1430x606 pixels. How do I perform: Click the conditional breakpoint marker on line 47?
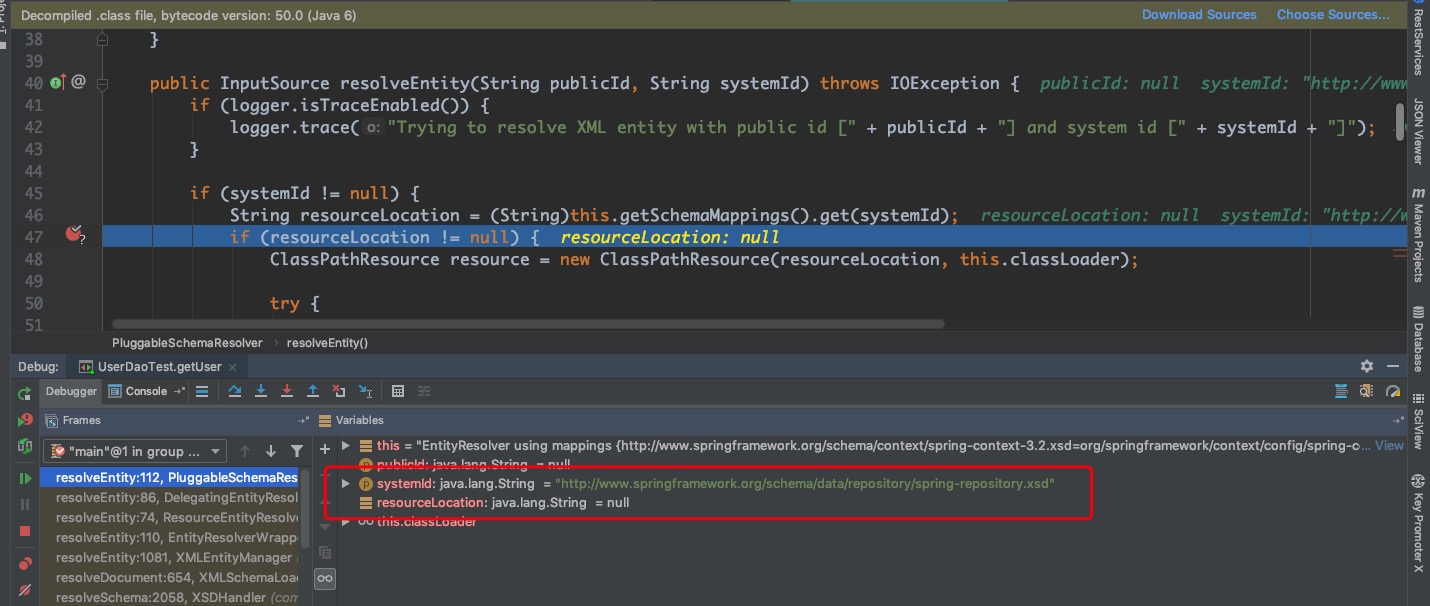[73, 234]
